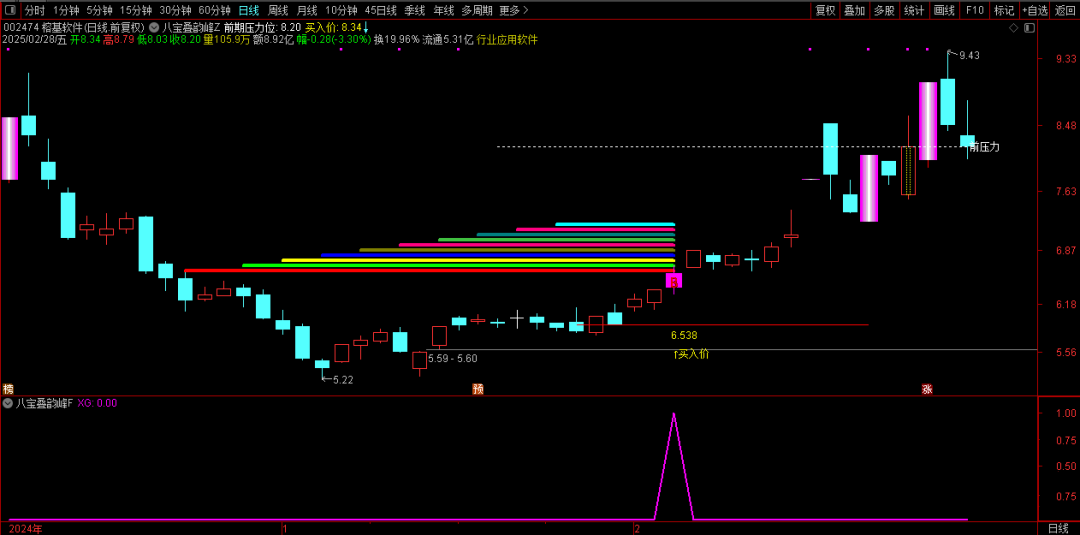Screen dimensions: 1080x535
Task: Click the 预 marker icon below the chart
Action: [x=478, y=389]
